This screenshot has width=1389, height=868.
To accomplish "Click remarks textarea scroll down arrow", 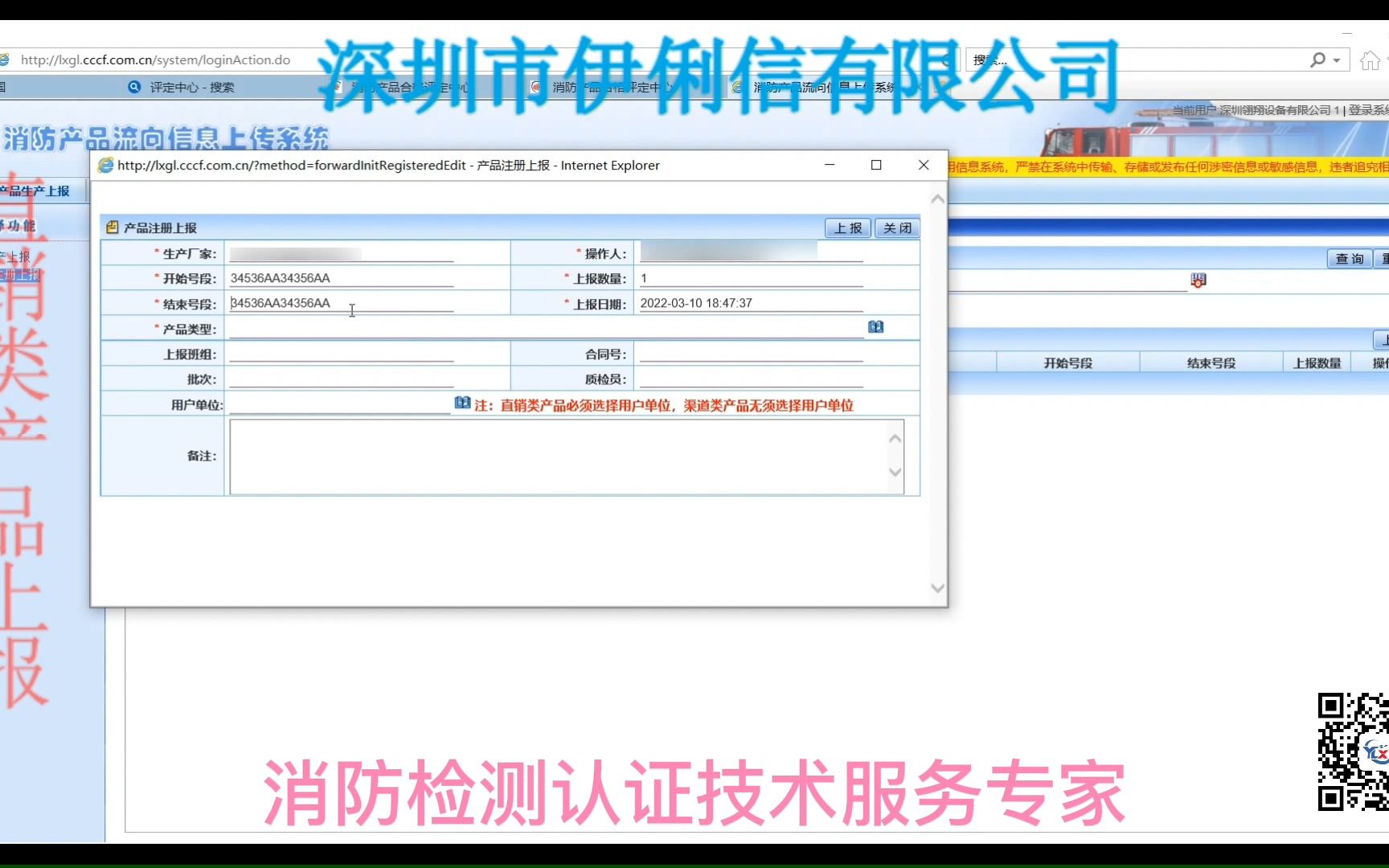I will pyautogui.click(x=895, y=473).
